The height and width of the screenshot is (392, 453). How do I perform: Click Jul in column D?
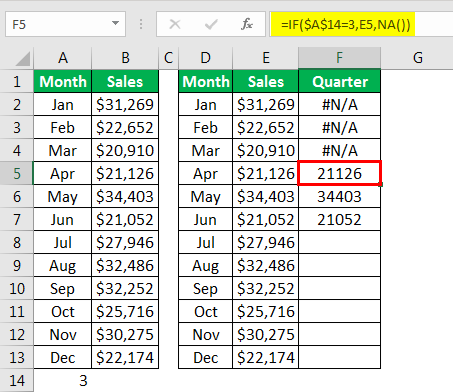tap(206, 242)
